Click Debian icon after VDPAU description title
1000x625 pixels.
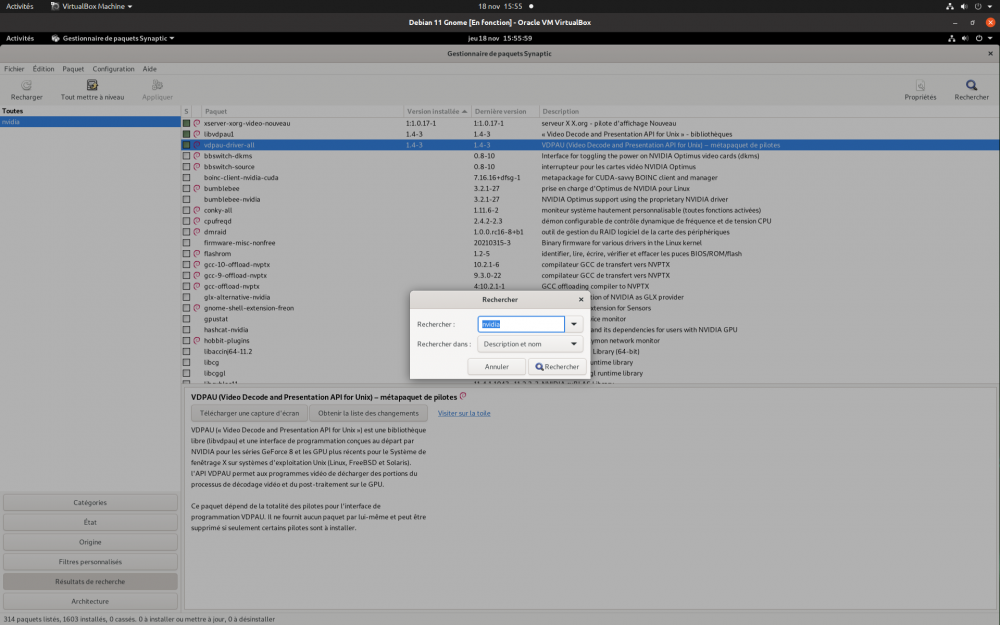[463, 396]
